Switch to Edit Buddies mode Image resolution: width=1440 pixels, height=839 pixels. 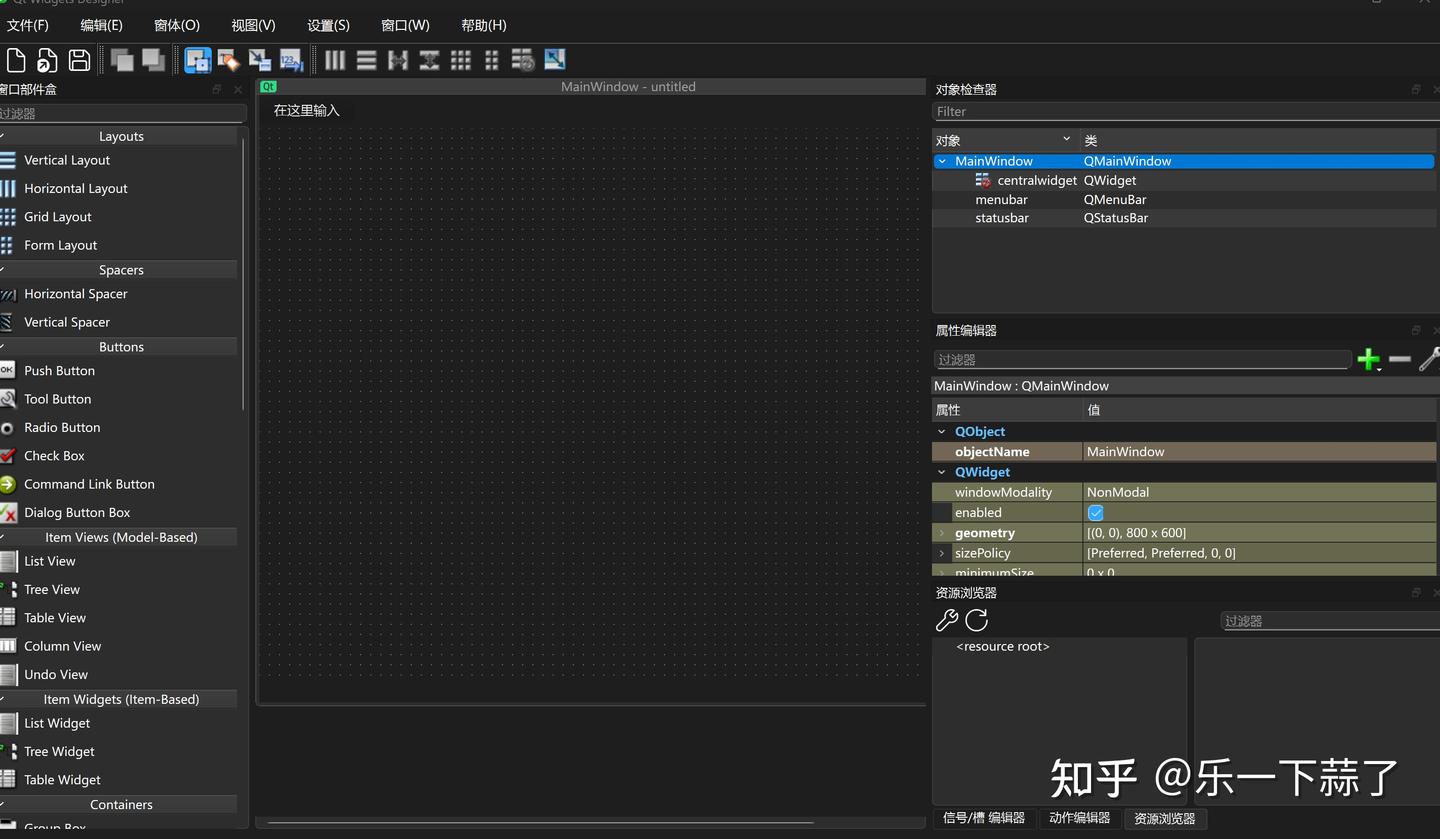259,60
